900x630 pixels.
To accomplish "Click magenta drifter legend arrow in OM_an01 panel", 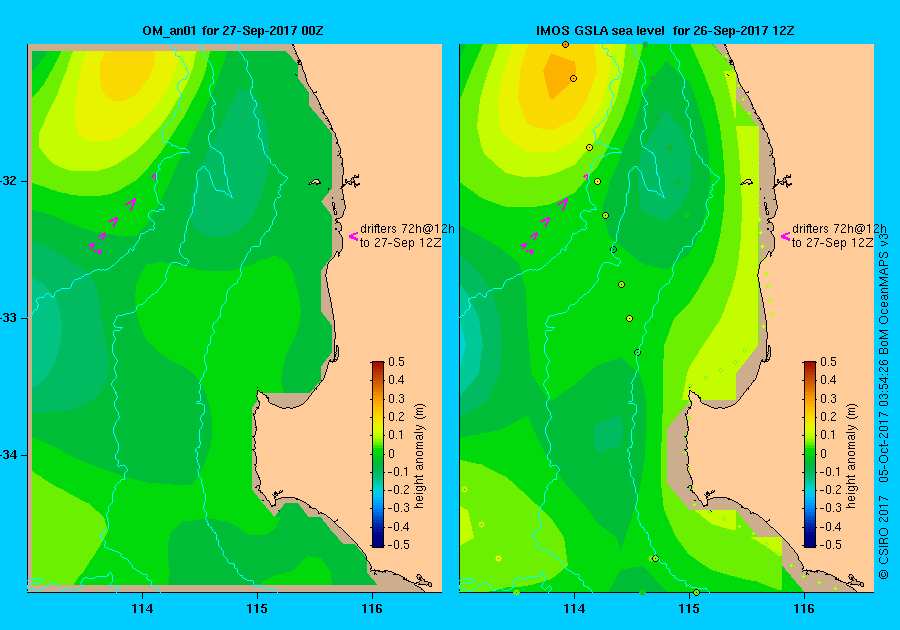I will tap(354, 236).
